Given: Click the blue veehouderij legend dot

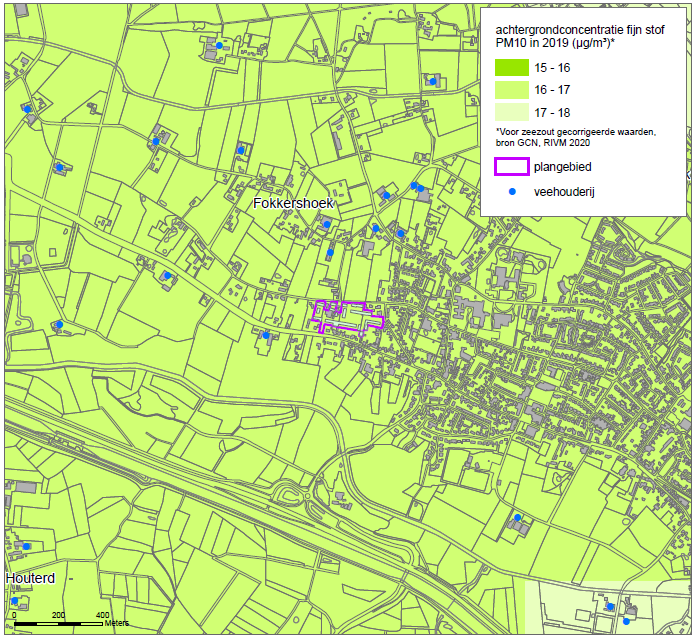Looking at the screenshot, I should click(512, 191).
